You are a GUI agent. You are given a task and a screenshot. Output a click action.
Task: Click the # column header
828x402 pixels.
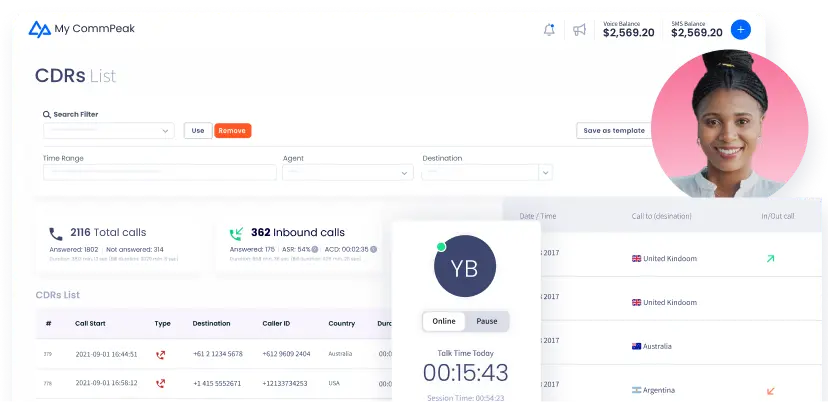tap(48, 323)
